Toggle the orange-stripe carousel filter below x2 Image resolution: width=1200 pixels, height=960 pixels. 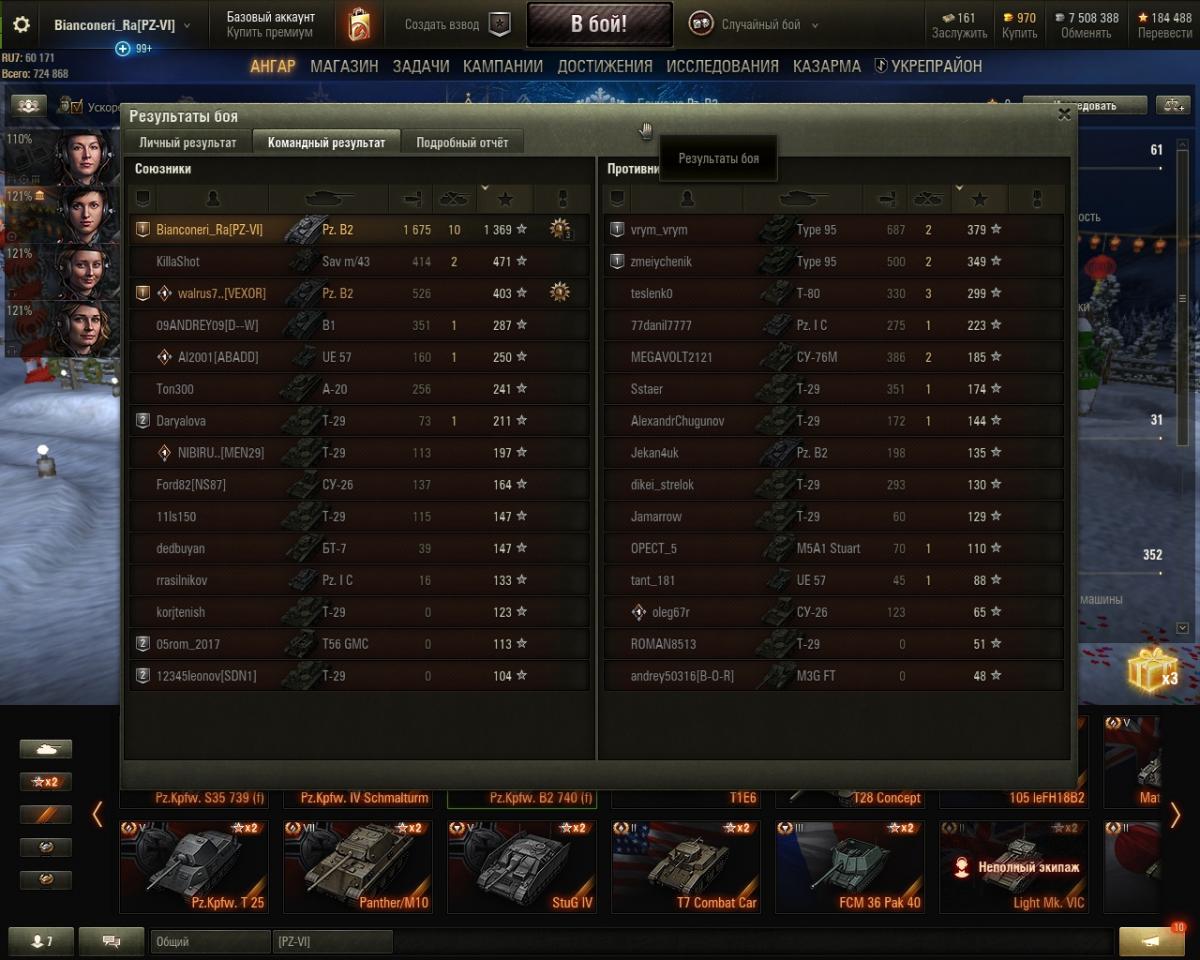pyautogui.click(x=46, y=814)
